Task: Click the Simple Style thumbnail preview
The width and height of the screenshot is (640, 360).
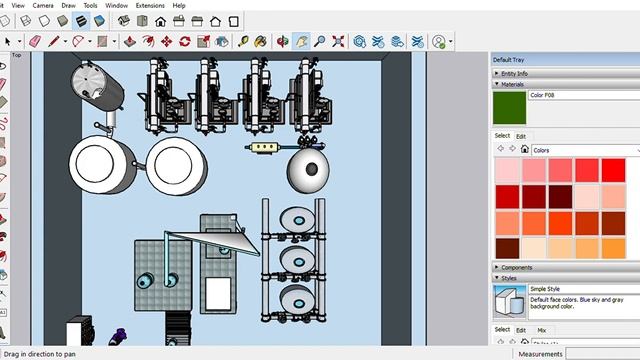Action: (510, 302)
